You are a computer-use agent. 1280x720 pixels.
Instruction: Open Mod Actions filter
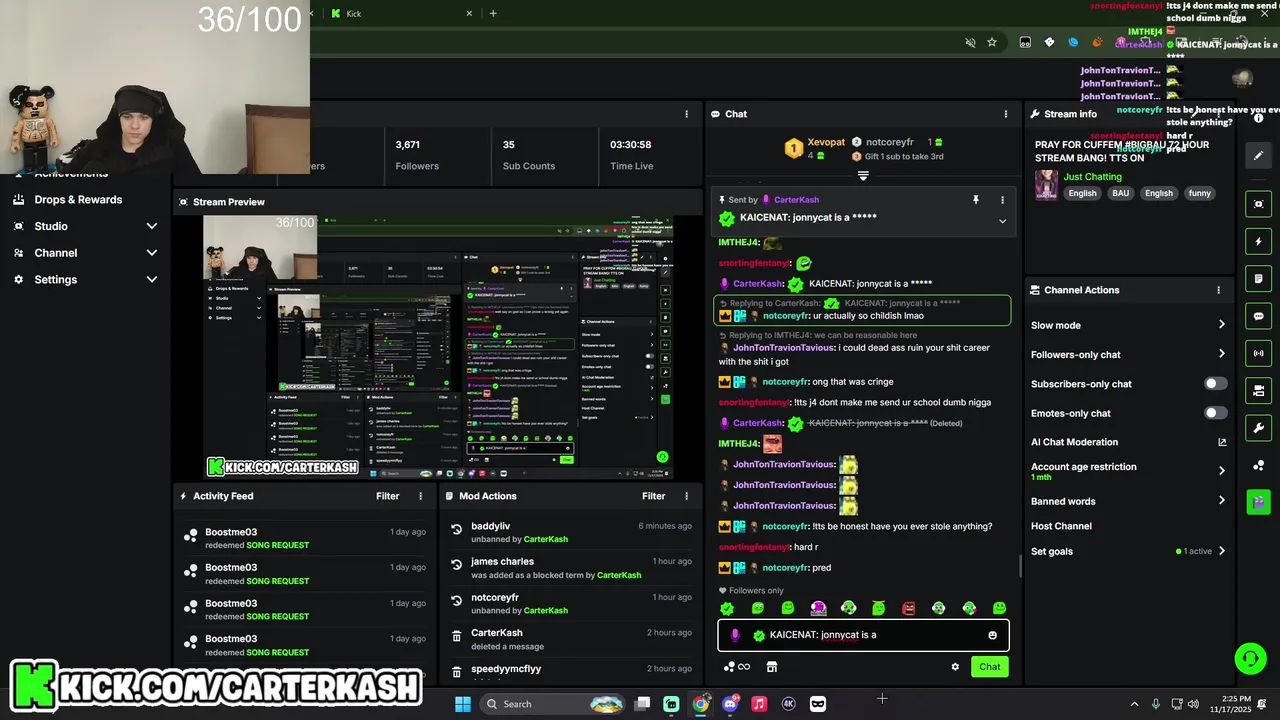(654, 496)
